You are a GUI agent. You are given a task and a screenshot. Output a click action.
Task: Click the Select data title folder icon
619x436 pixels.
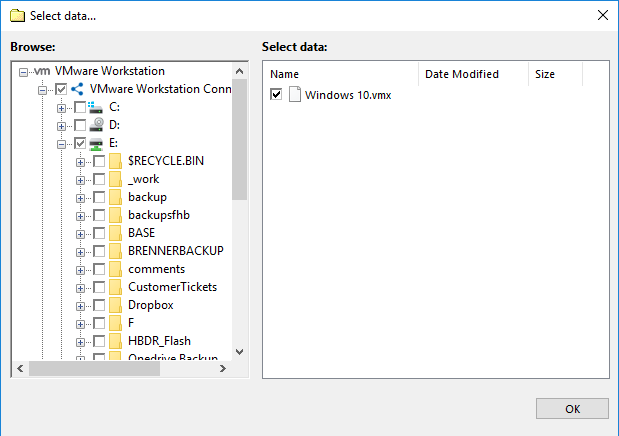tap(17, 16)
